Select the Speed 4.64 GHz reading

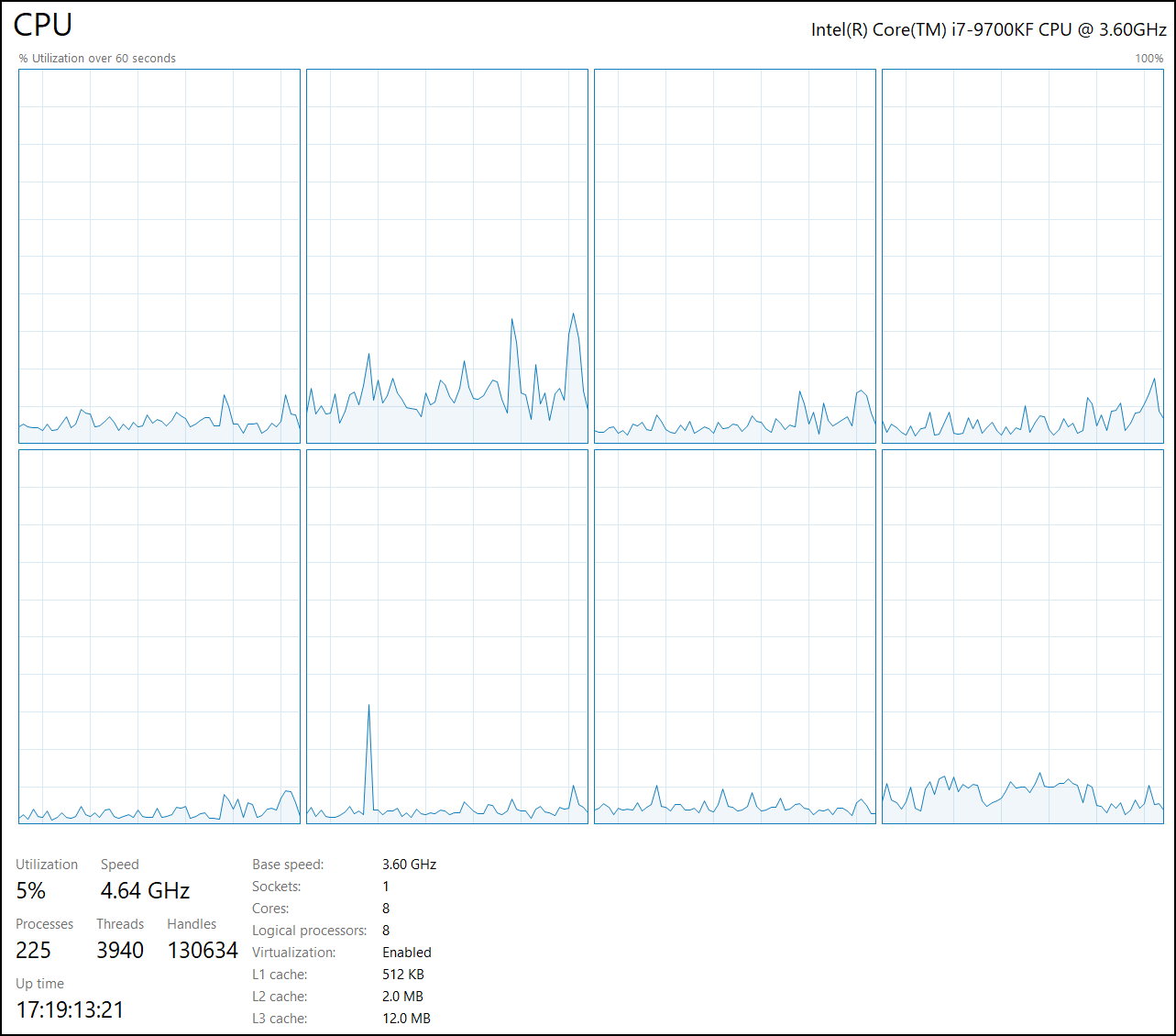tap(144, 890)
